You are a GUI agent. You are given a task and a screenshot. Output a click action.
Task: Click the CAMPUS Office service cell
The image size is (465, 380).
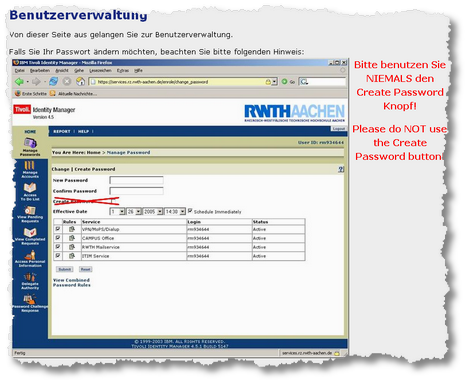point(134,238)
